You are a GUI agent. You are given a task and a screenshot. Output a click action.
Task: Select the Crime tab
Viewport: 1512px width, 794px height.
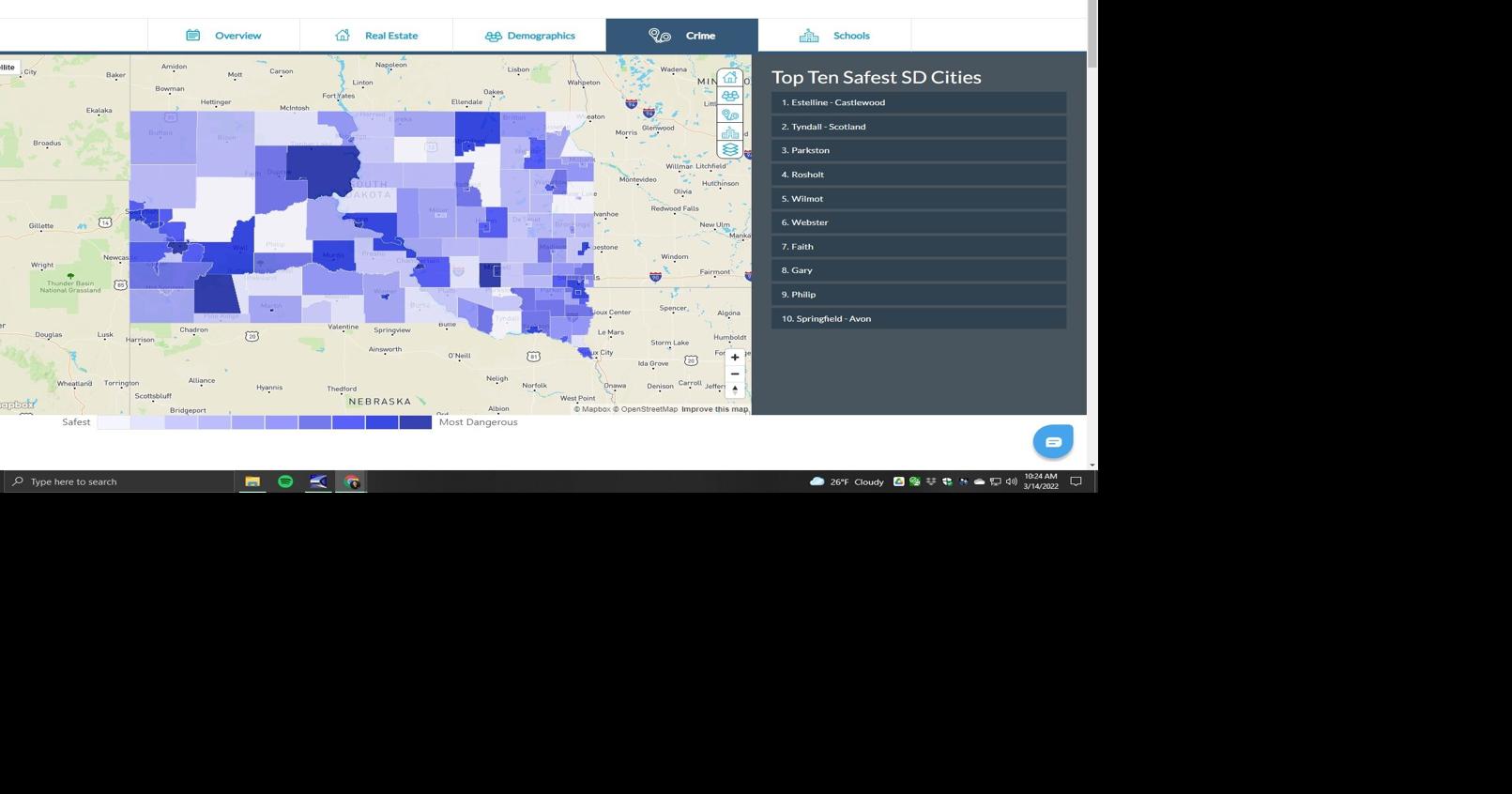coord(682,36)
